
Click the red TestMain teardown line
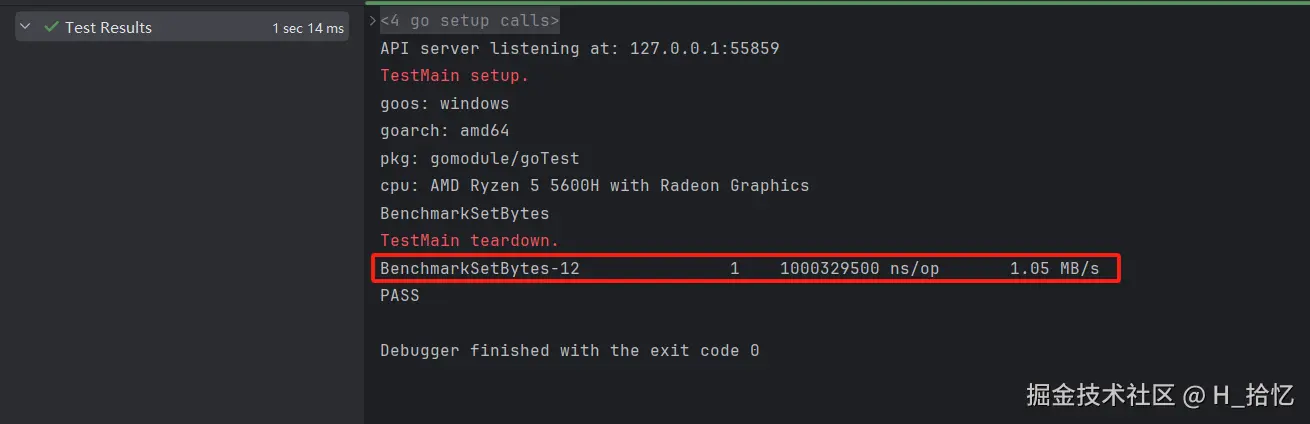tap(469, 241)
